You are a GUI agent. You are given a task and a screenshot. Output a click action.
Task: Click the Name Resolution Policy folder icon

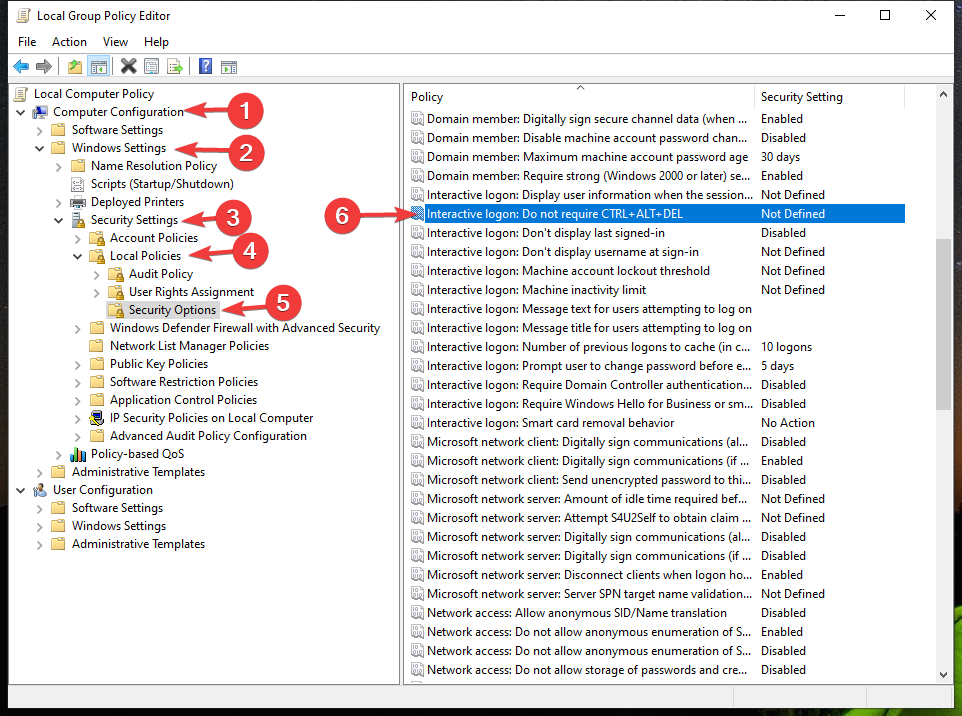tap(78, 166)
